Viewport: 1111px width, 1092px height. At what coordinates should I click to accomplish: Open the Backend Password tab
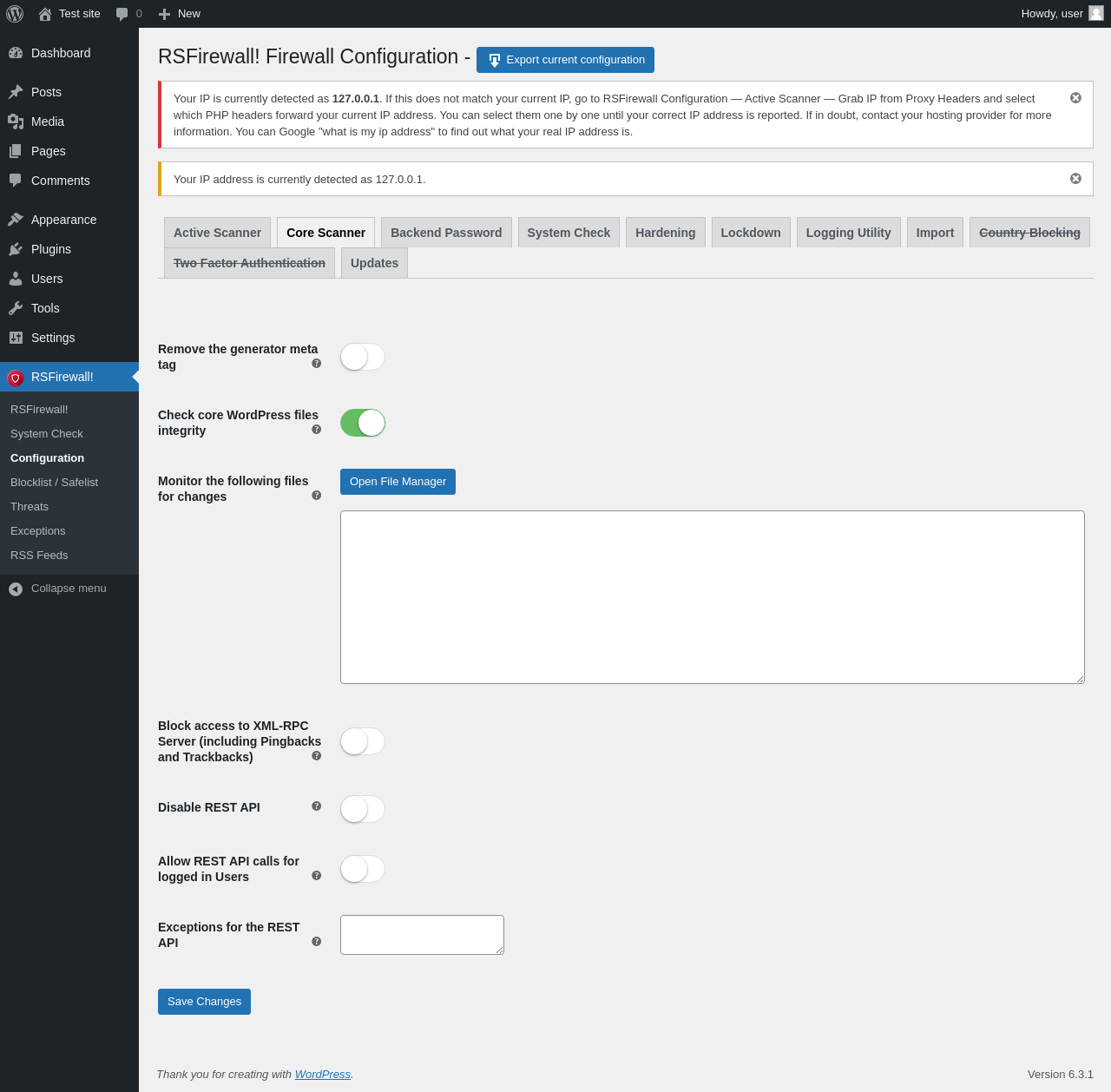446,233
